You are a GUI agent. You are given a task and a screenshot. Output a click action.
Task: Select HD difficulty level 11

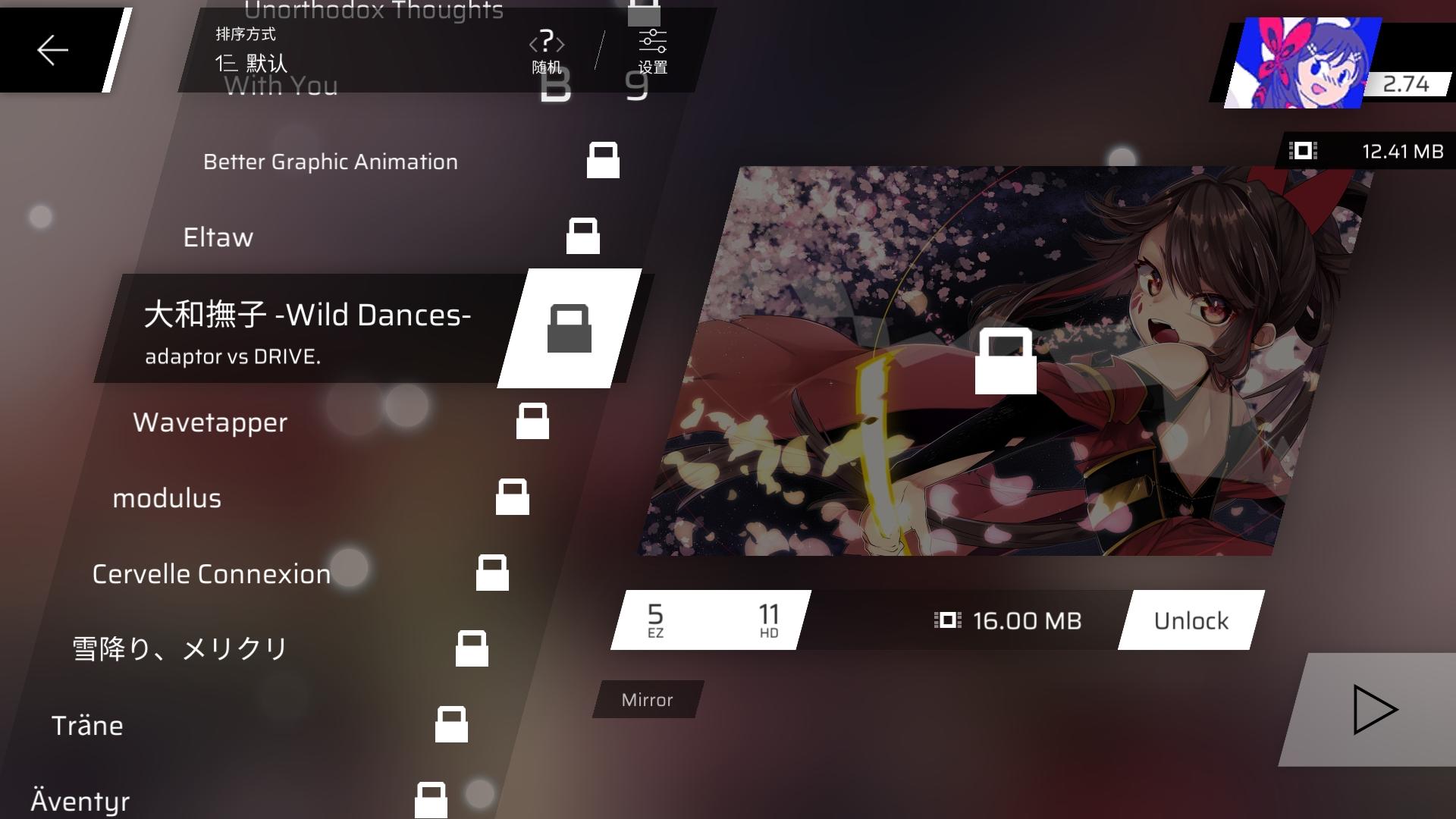(768, 620)
